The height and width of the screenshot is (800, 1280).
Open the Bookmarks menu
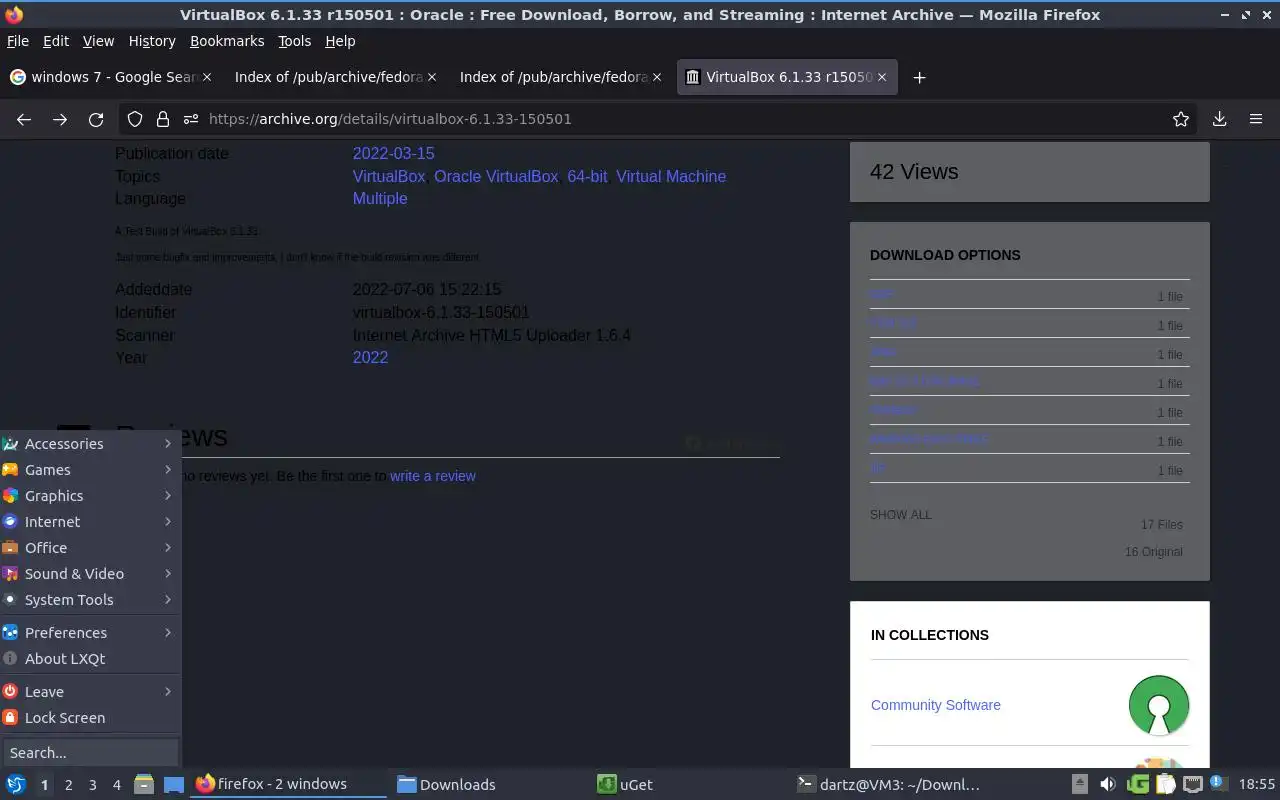click(227, 41)
